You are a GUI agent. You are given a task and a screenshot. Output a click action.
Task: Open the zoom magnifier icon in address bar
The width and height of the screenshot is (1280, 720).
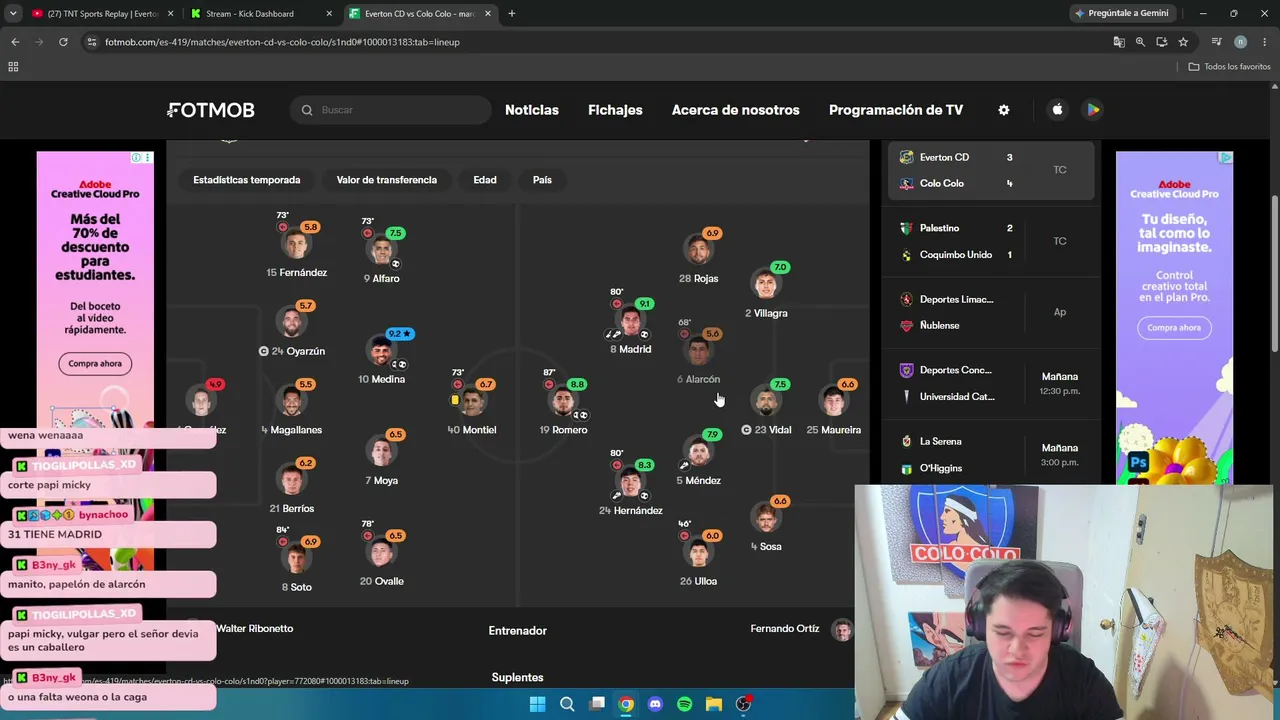[x=1140, y=42]
